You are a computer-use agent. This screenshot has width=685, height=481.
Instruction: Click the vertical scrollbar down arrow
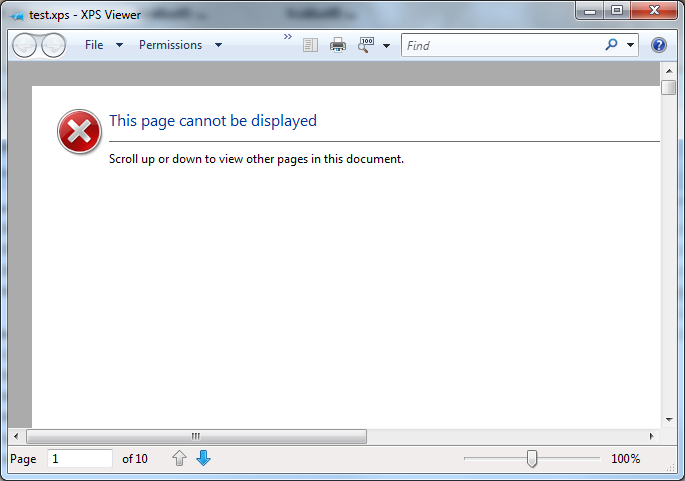click(669, 419)
